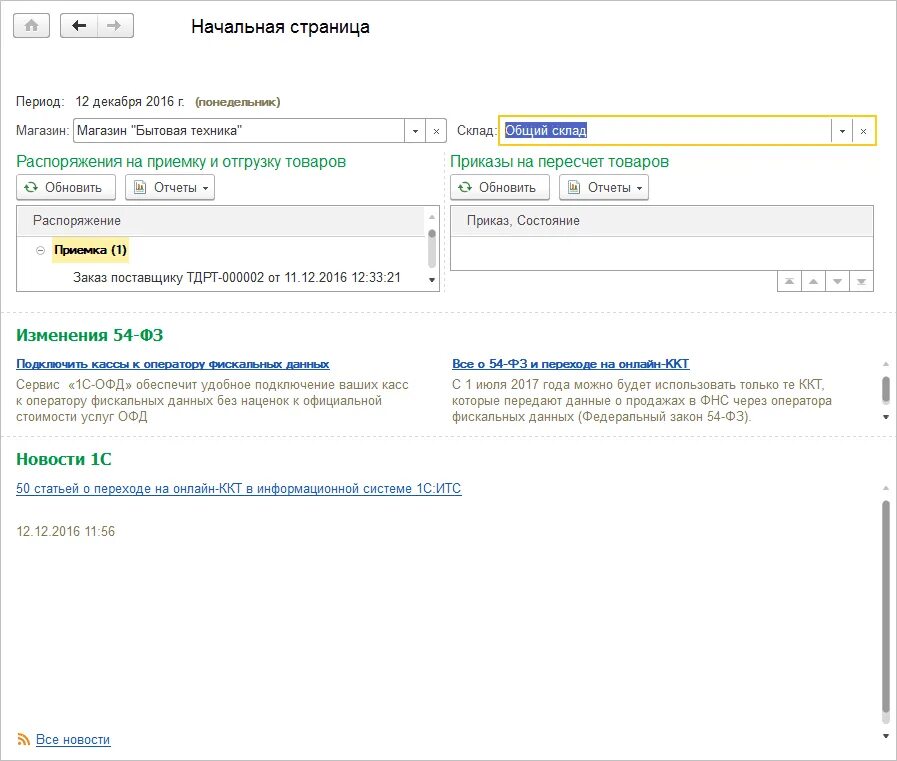Clear the Магазин field with X
This screenshot has height=761, width=897.
click(436, 131)
